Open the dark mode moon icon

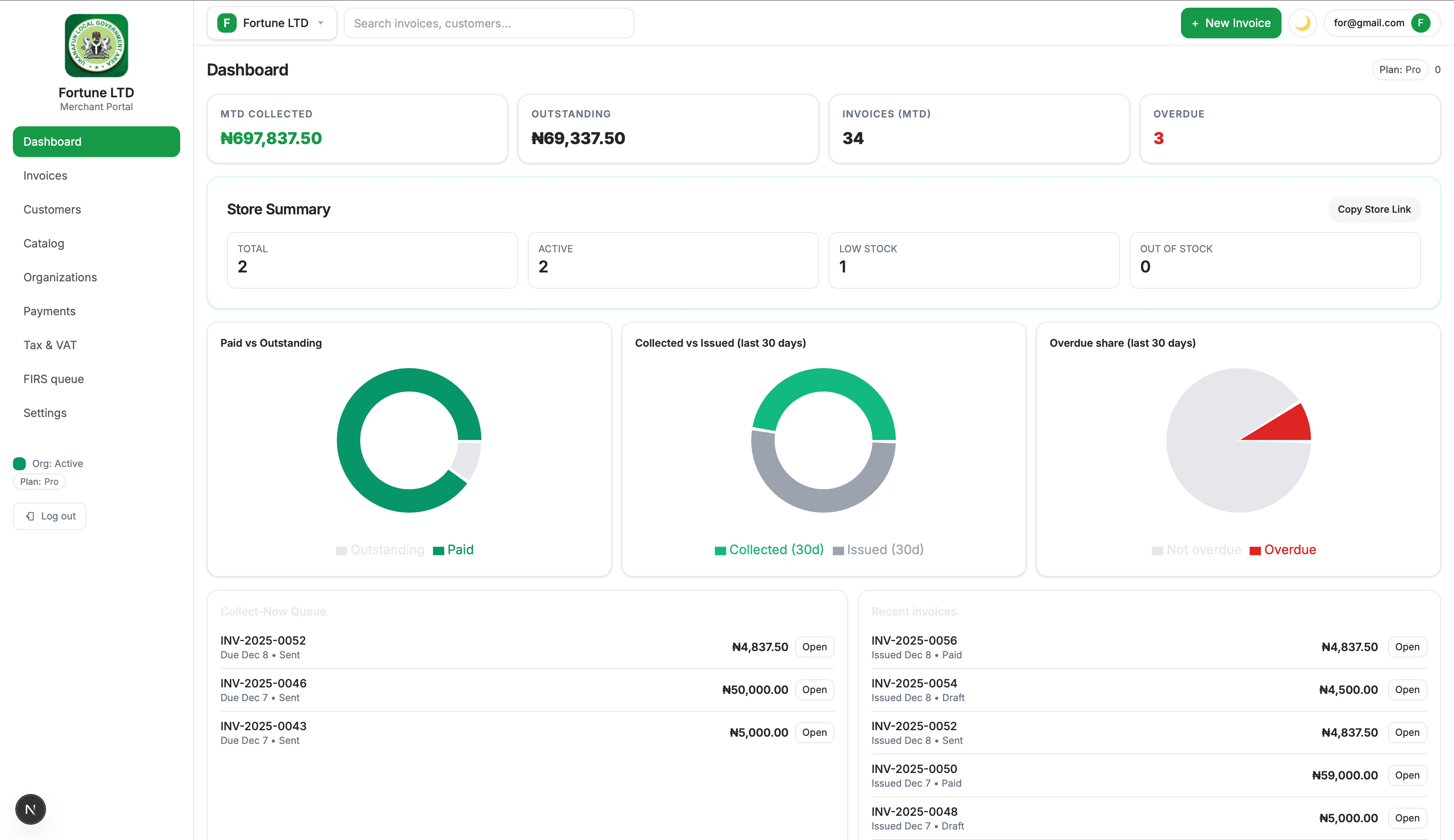(x=1303, y=23)
